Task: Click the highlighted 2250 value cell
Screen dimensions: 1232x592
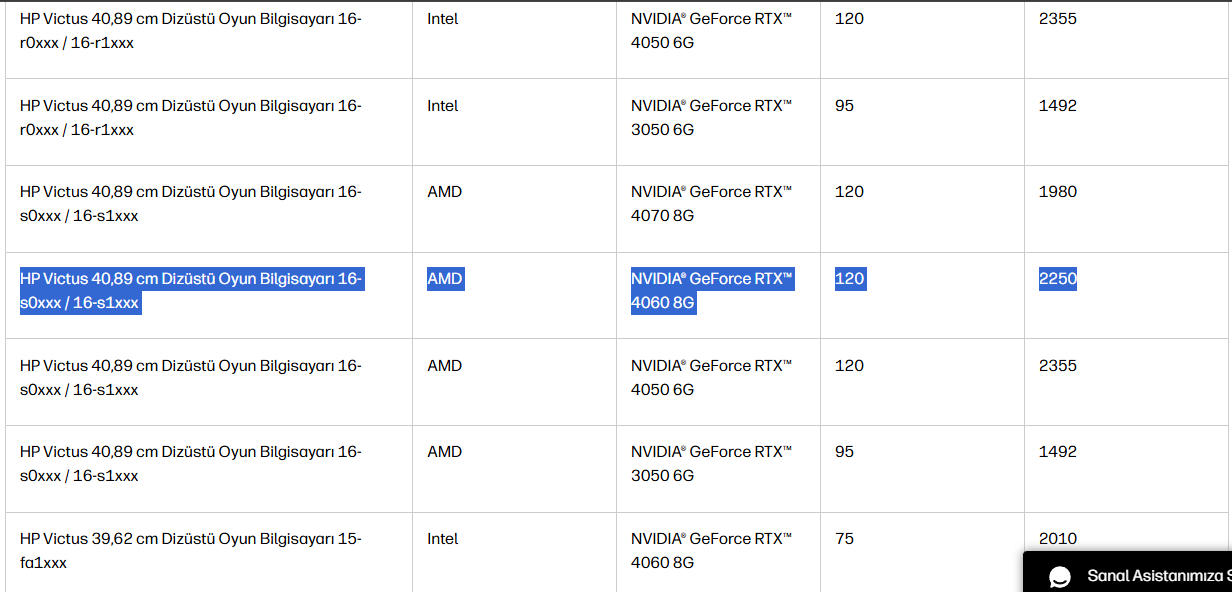Action: point(1058,279)
